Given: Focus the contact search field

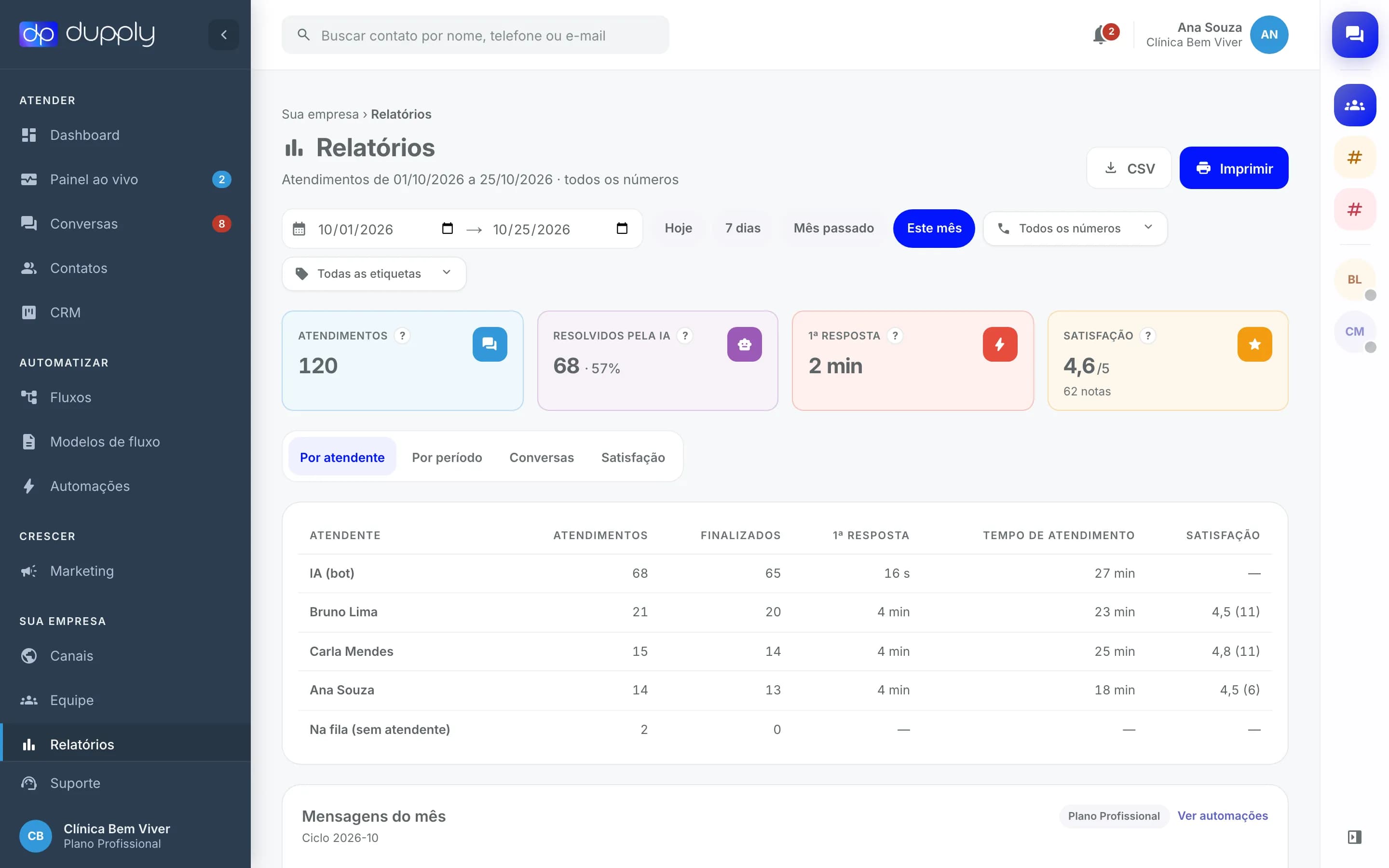Looking at the screenshot, I should (475, 35).
